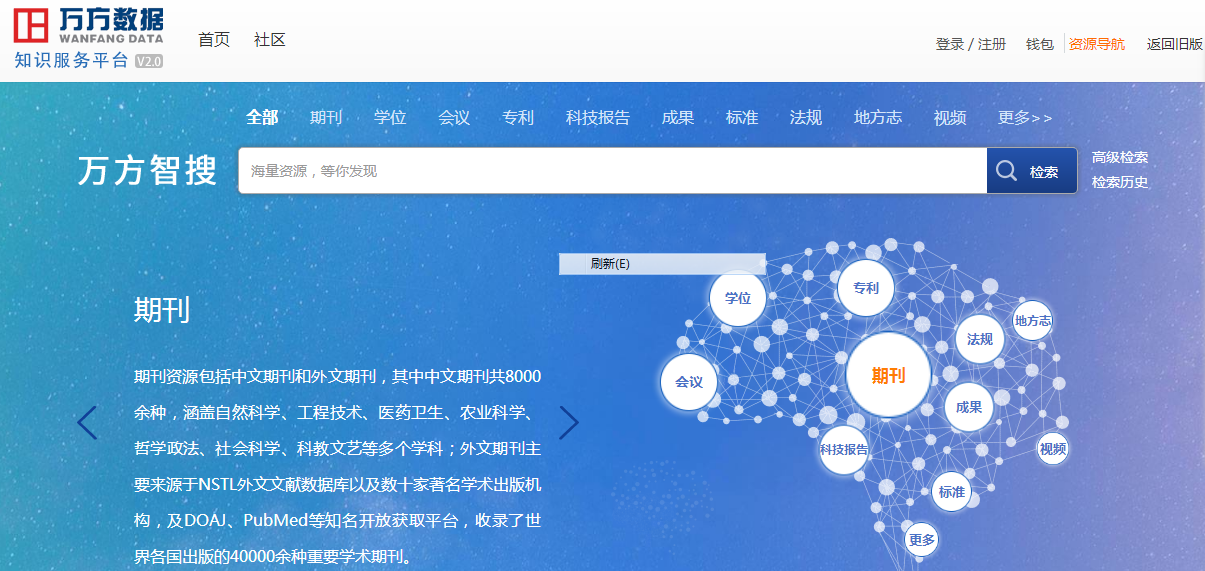
Task: Advance to next carousel slide arrow
Action: [x=569, y=423]
